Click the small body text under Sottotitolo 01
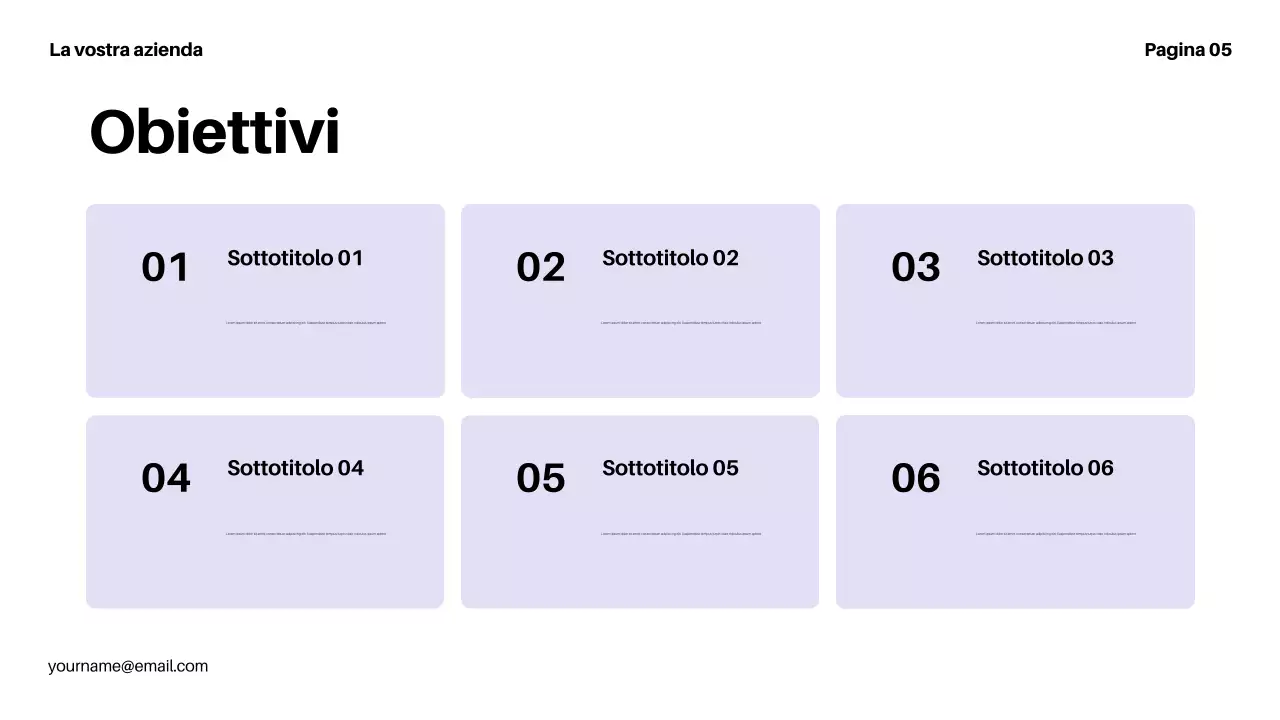Viewport: 1280px width, 720px height. [x=306, y=323]
